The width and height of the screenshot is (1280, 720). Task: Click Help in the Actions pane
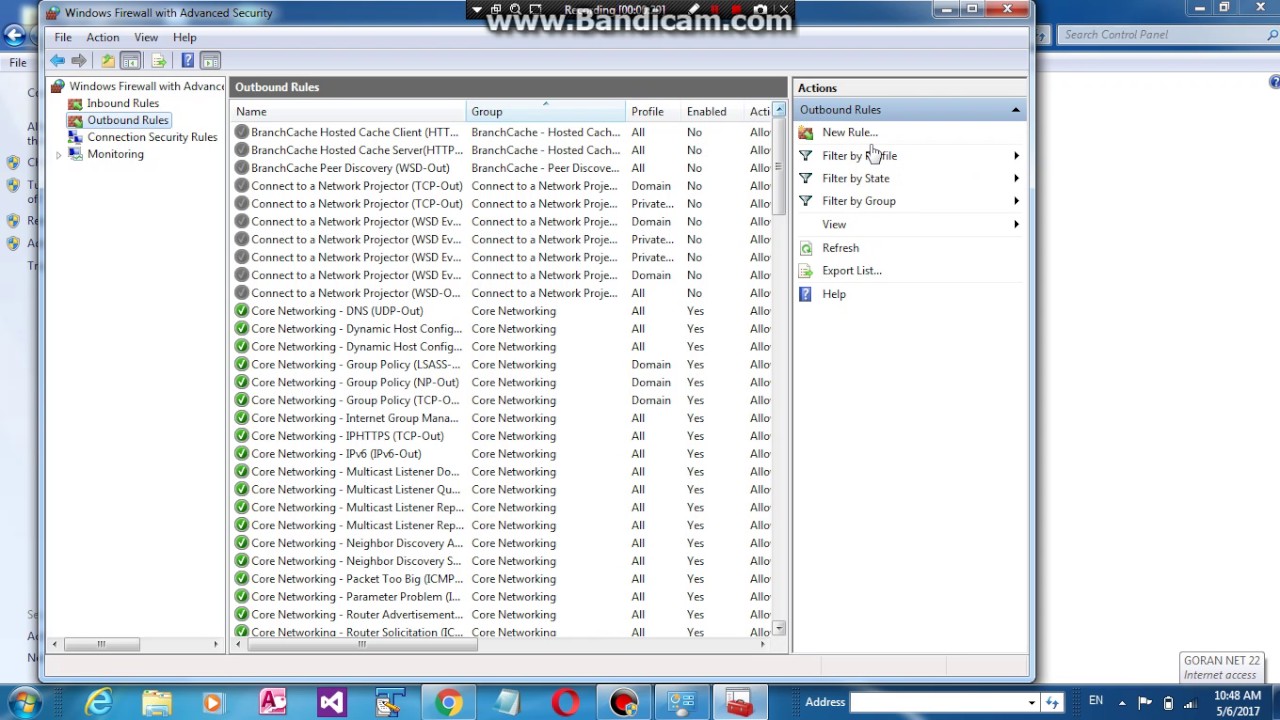834,294
